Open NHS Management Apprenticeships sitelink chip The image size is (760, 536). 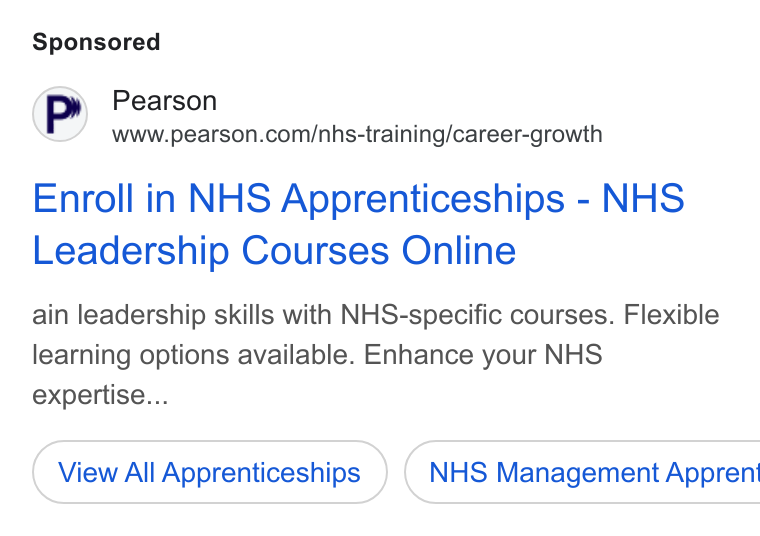tap(582, 472)
